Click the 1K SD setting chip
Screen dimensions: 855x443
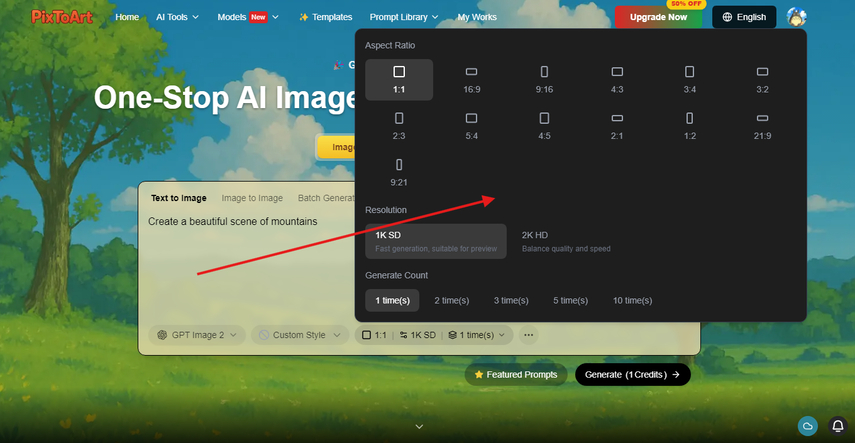click(418, 335)
